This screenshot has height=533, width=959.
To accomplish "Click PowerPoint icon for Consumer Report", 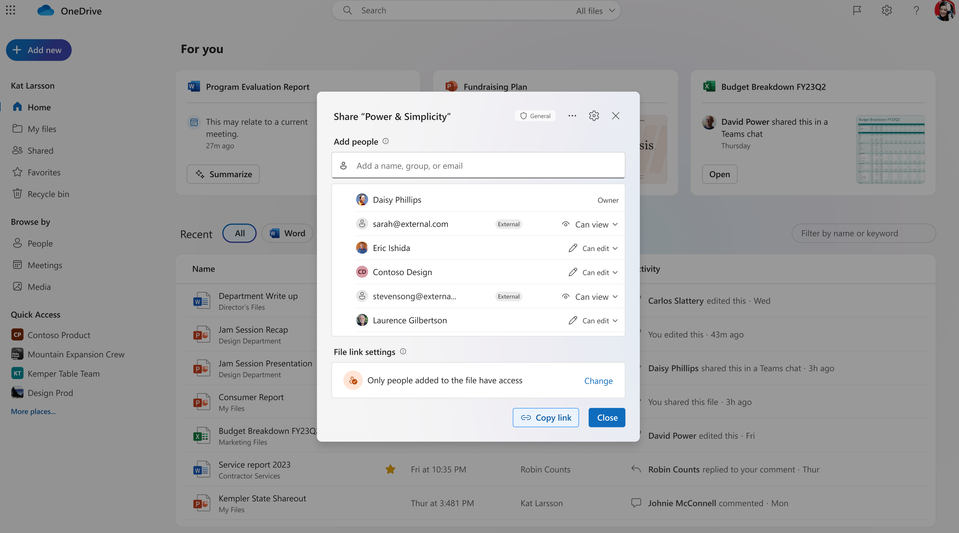I will (201, 402).
